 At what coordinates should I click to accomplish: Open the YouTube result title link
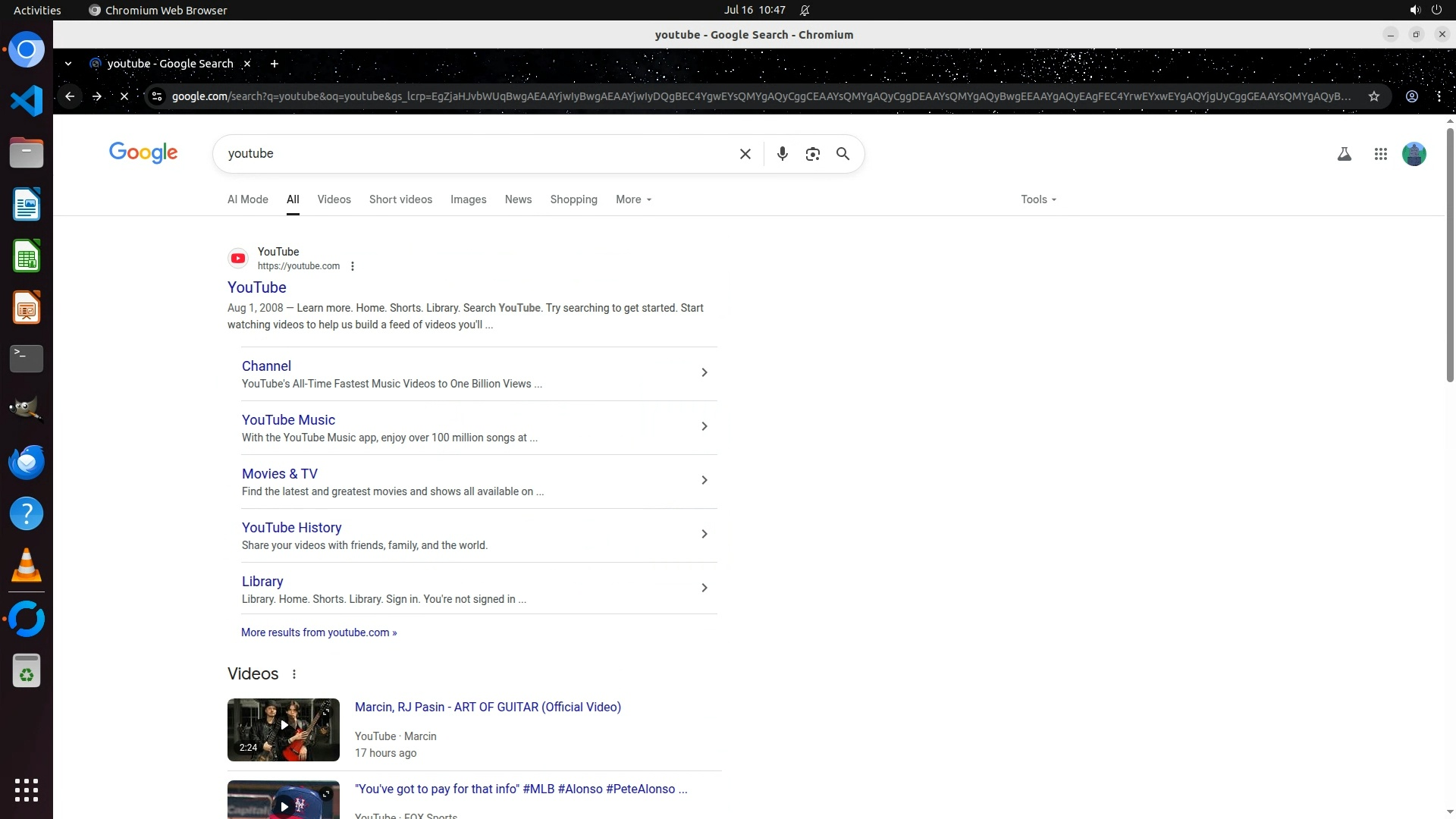tap(256, 287)
